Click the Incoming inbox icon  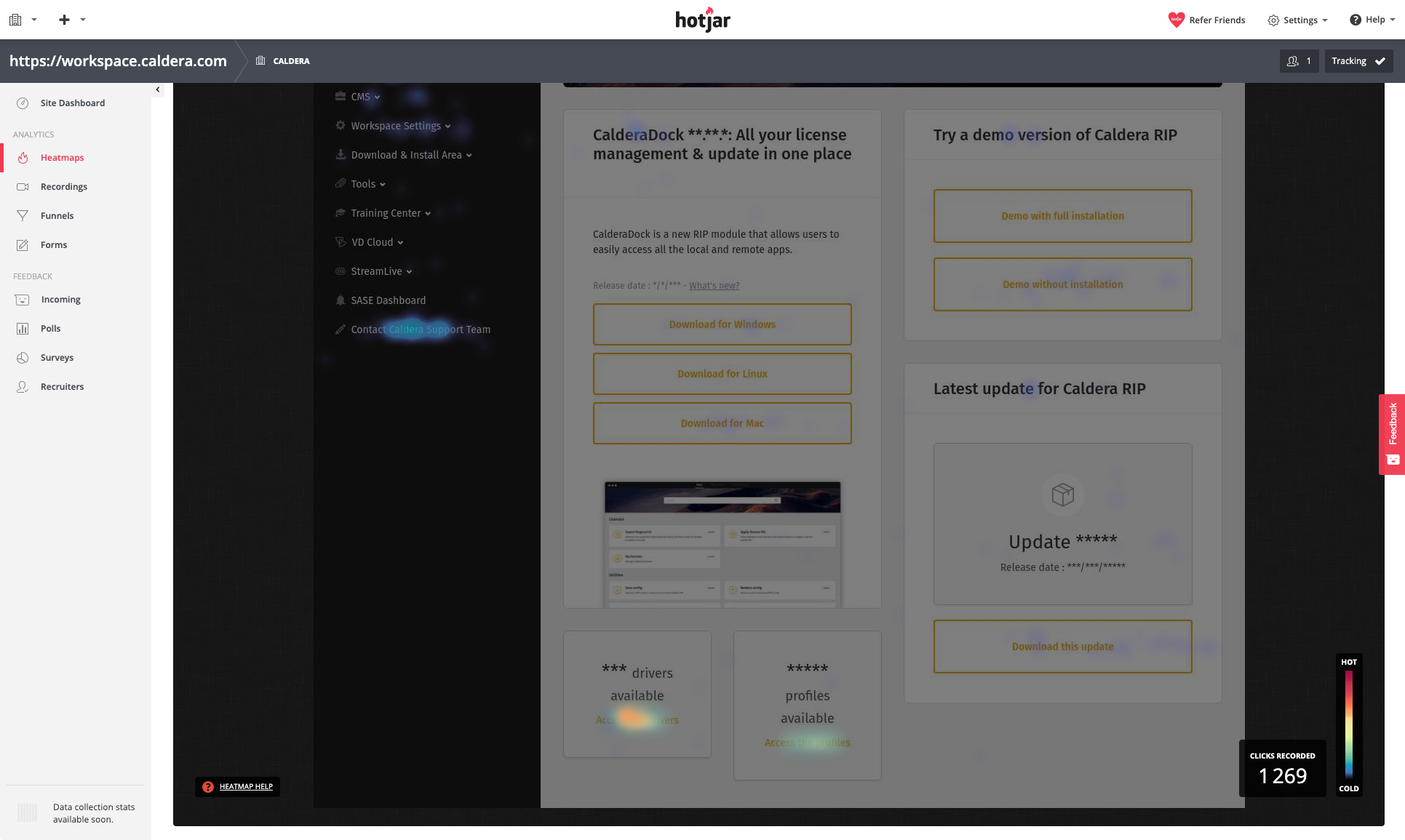[23, 300]
